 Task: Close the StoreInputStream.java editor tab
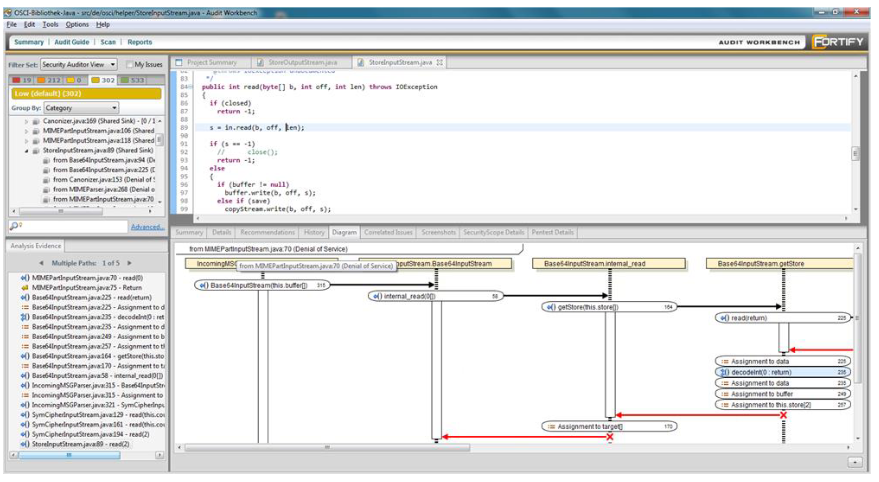click(439, 62)
